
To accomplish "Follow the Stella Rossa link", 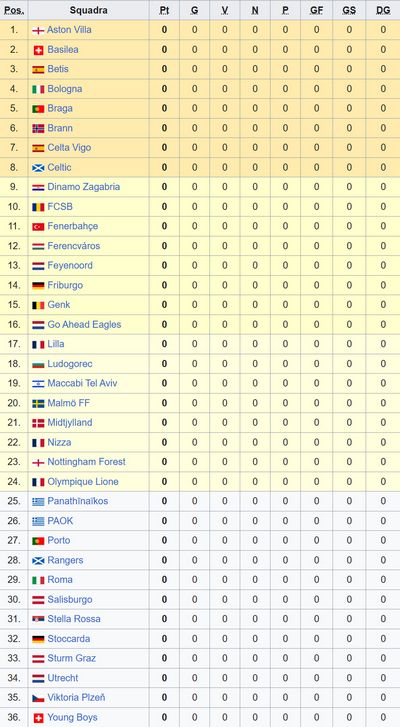I will pos(74,619).
